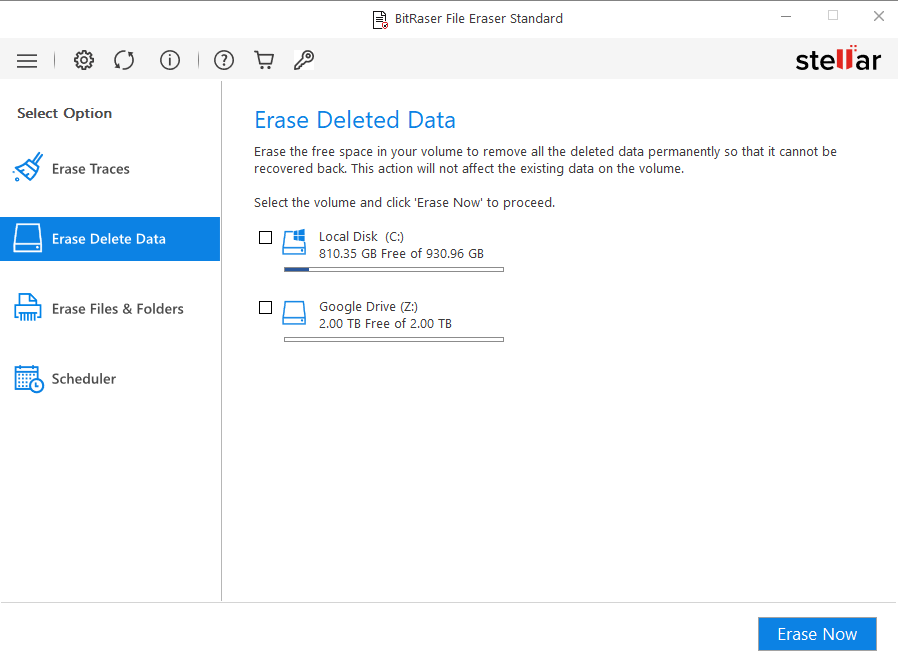Click the 'Erase Deleted Data' heading

[x=355, y=120]
